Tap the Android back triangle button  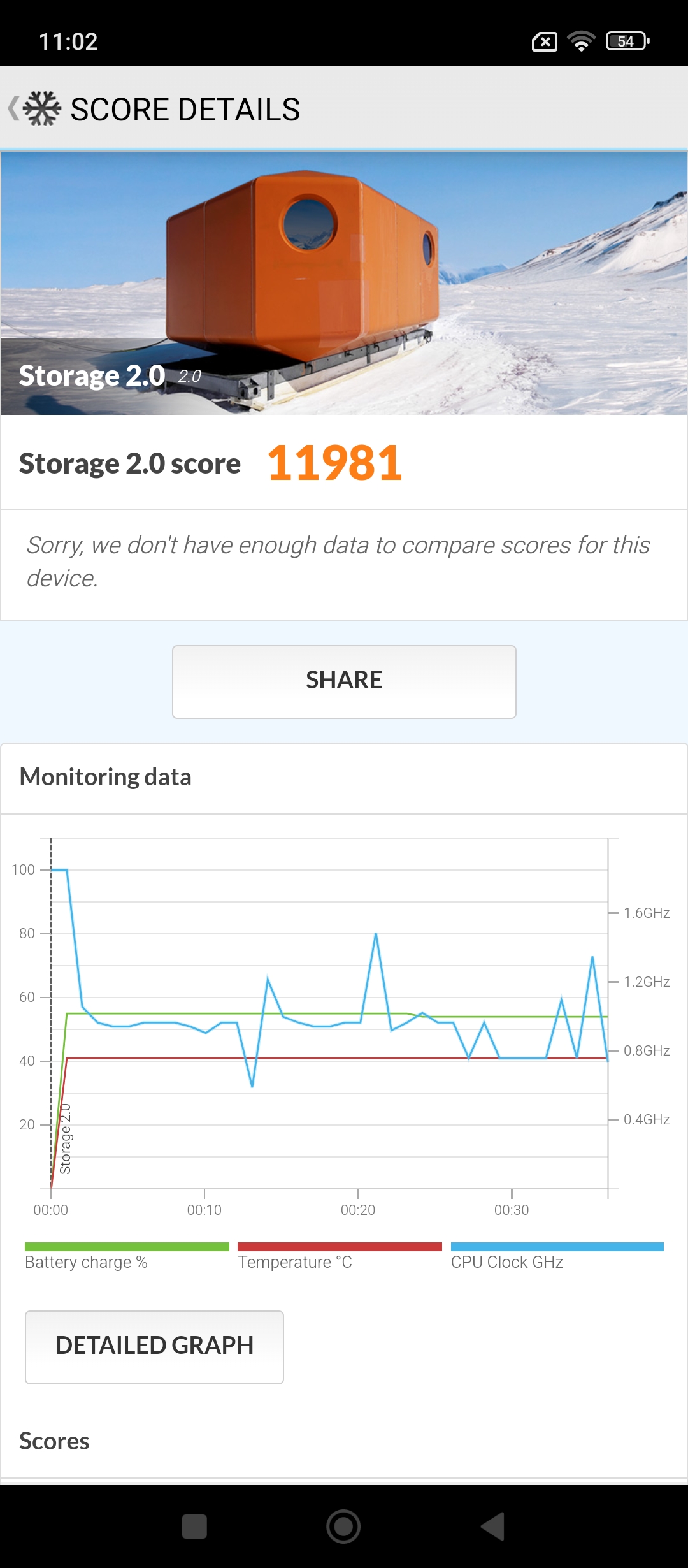pyautogui.click(x=492, y=1527)
